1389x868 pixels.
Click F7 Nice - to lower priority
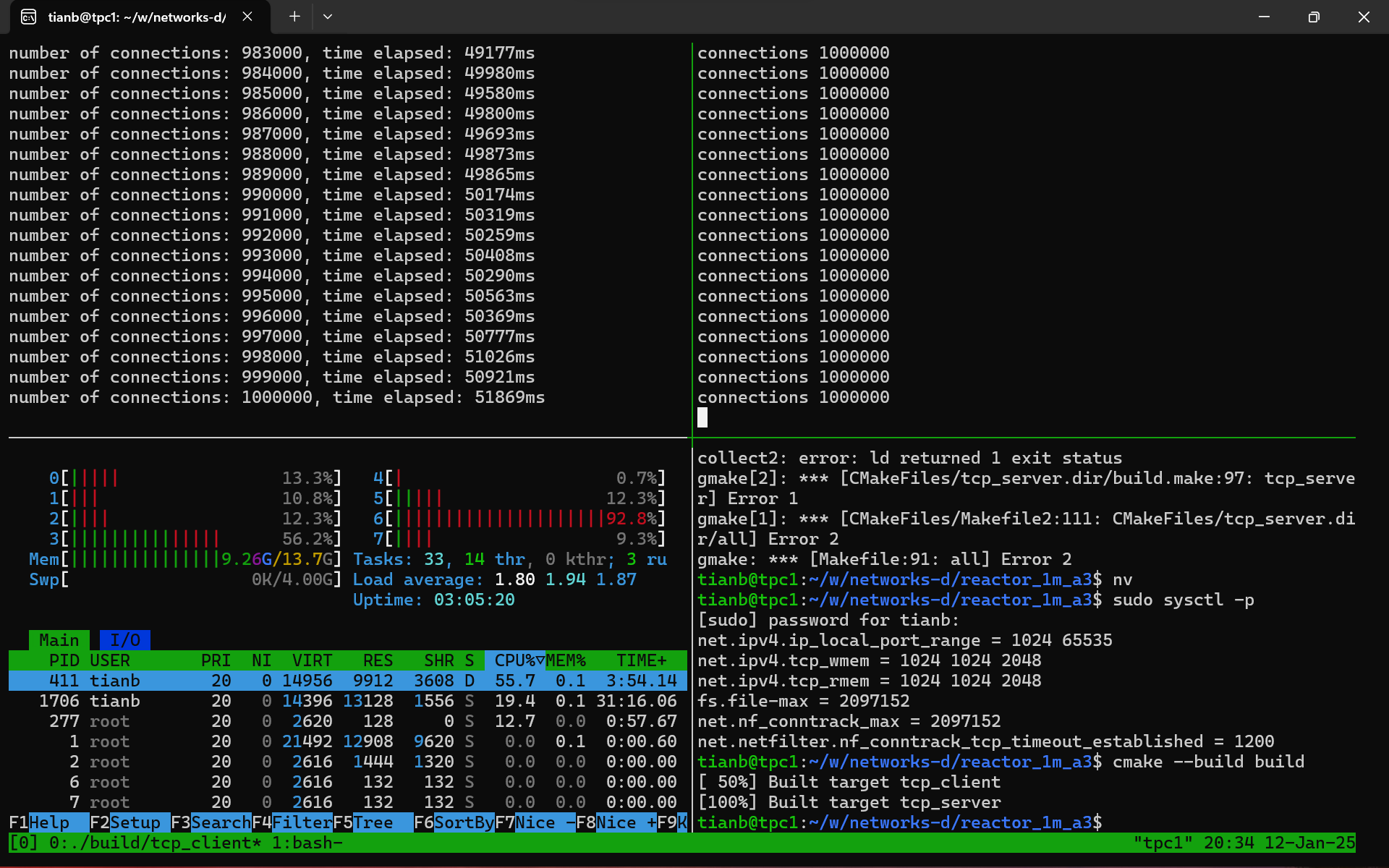click(544, 822)
